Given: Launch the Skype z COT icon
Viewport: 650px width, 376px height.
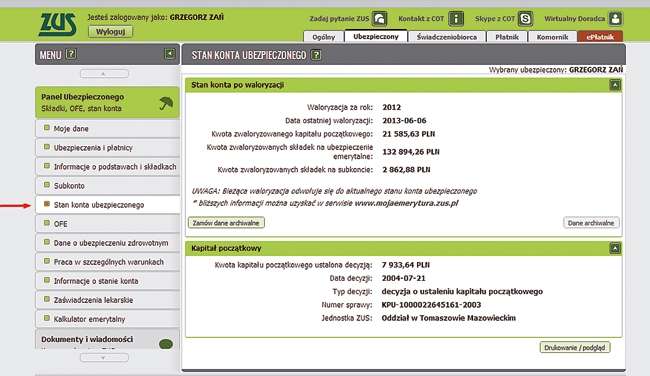Looking at the screenshot, I should [x=525, y=19].
